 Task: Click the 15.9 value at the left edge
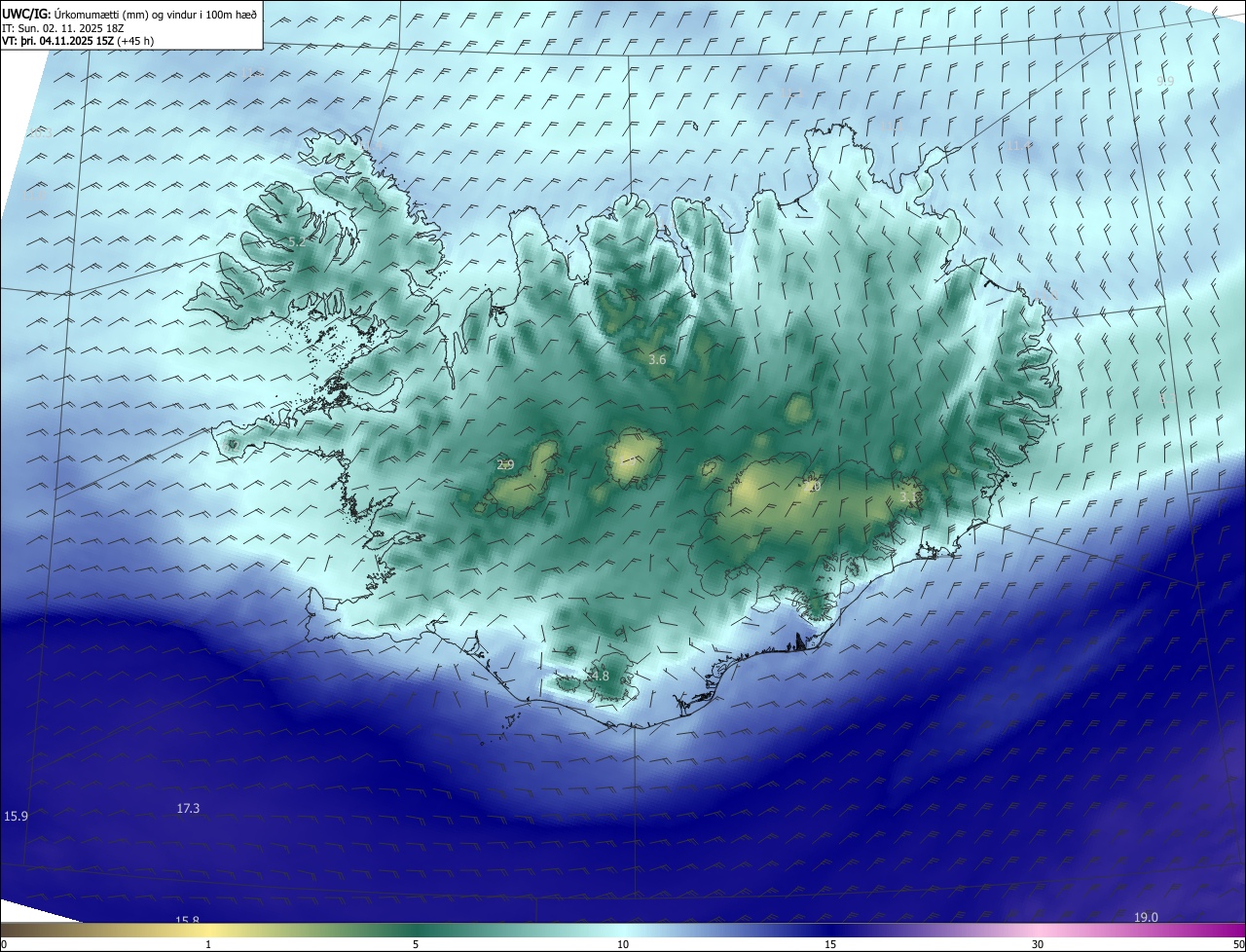click(x=17, y=816)
